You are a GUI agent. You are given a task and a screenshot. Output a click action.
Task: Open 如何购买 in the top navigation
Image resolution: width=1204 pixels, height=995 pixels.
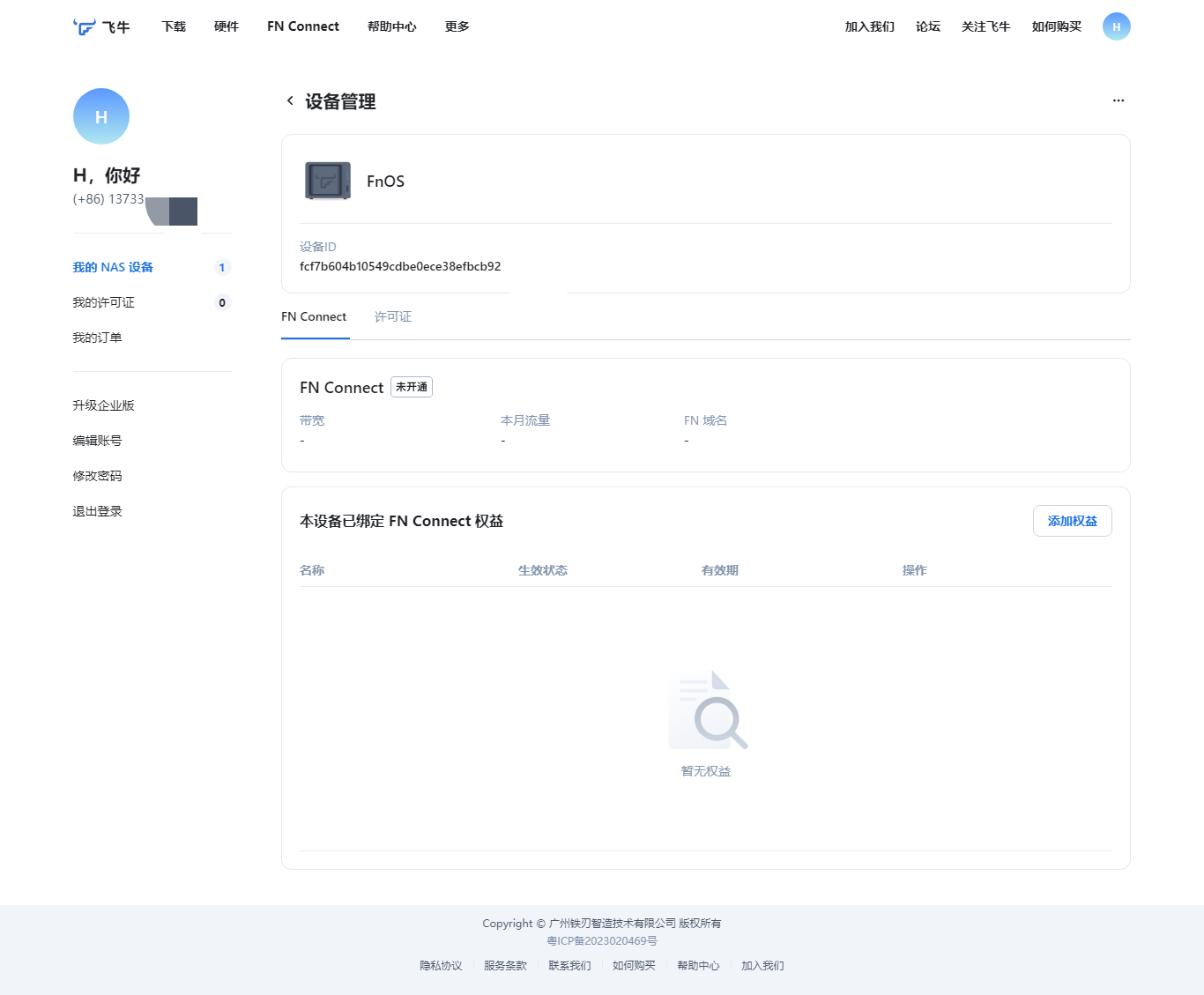coord(1057,26)
